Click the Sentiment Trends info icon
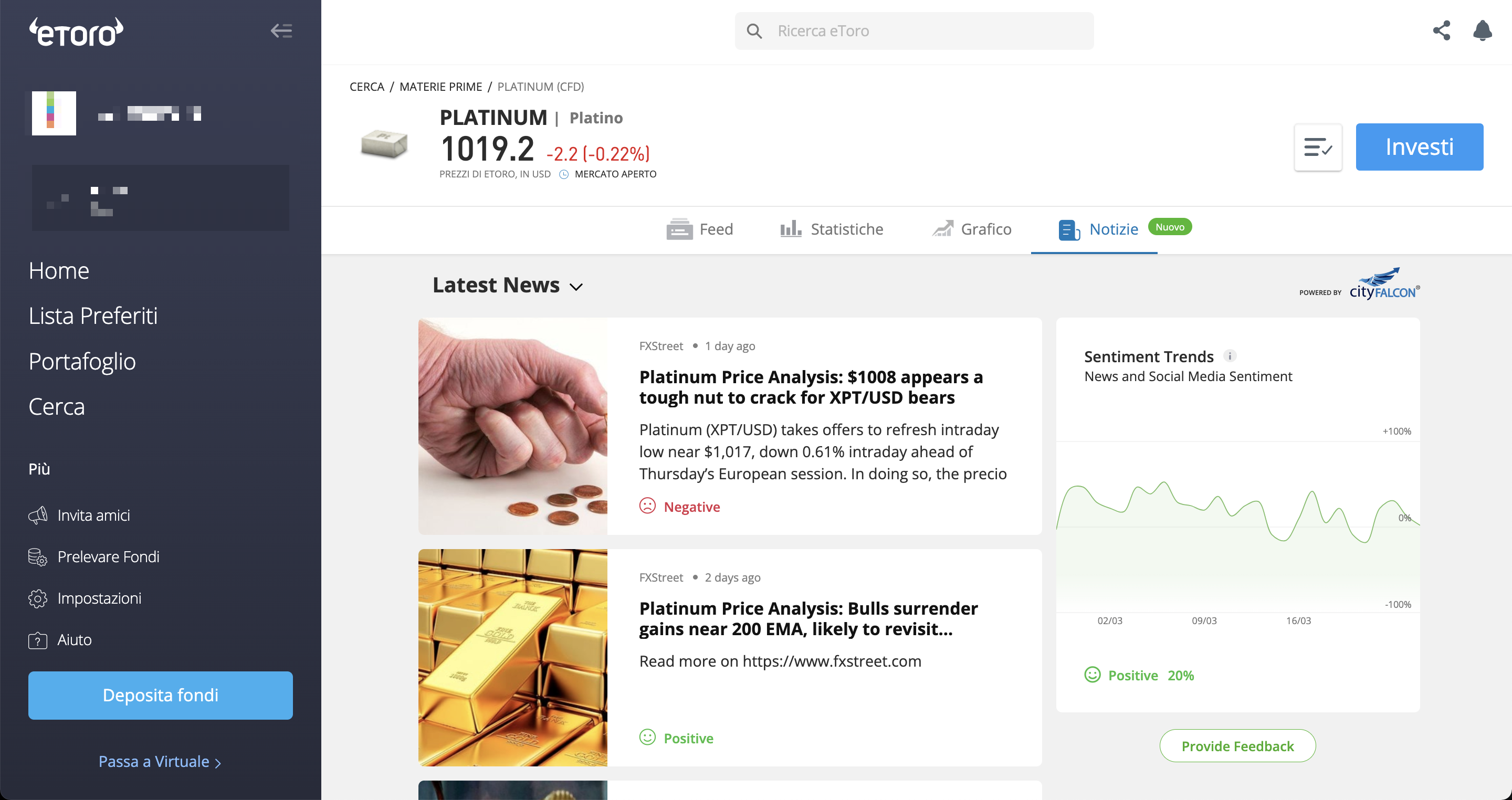 [x=1230, y=356]
